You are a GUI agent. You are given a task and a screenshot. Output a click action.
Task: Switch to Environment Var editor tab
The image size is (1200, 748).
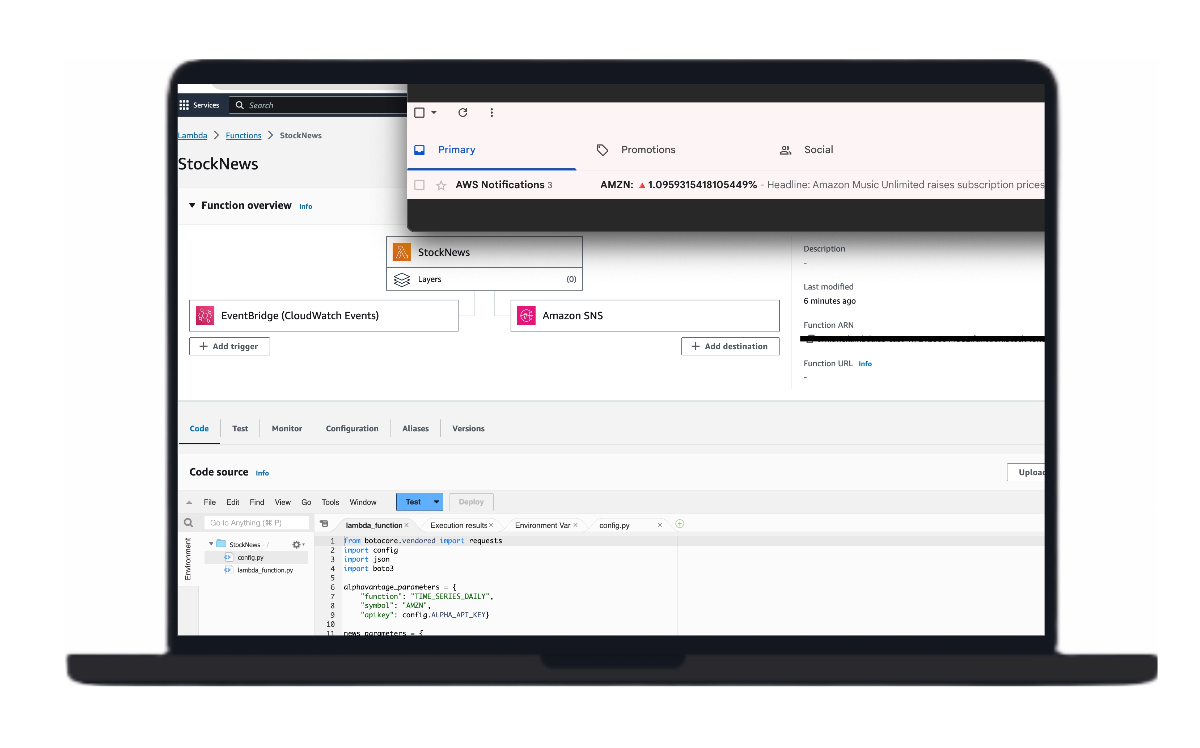pyautogui.click(x=543, y=525)
